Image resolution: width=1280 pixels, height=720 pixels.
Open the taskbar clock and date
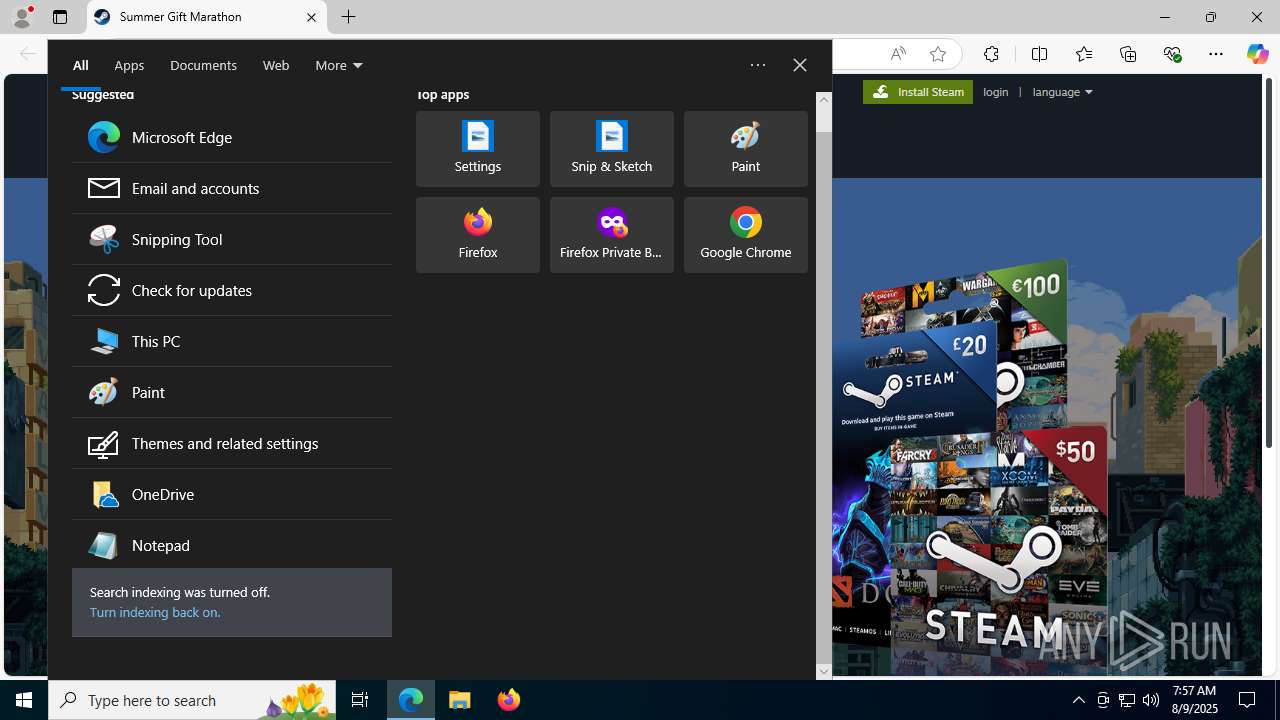(x=1193, y=700)
